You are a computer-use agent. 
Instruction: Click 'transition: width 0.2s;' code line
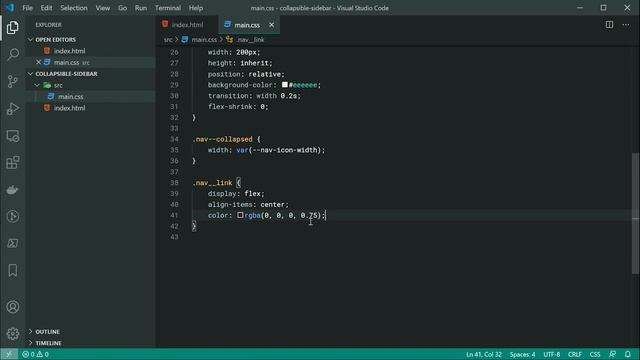[x=254, y=96]
